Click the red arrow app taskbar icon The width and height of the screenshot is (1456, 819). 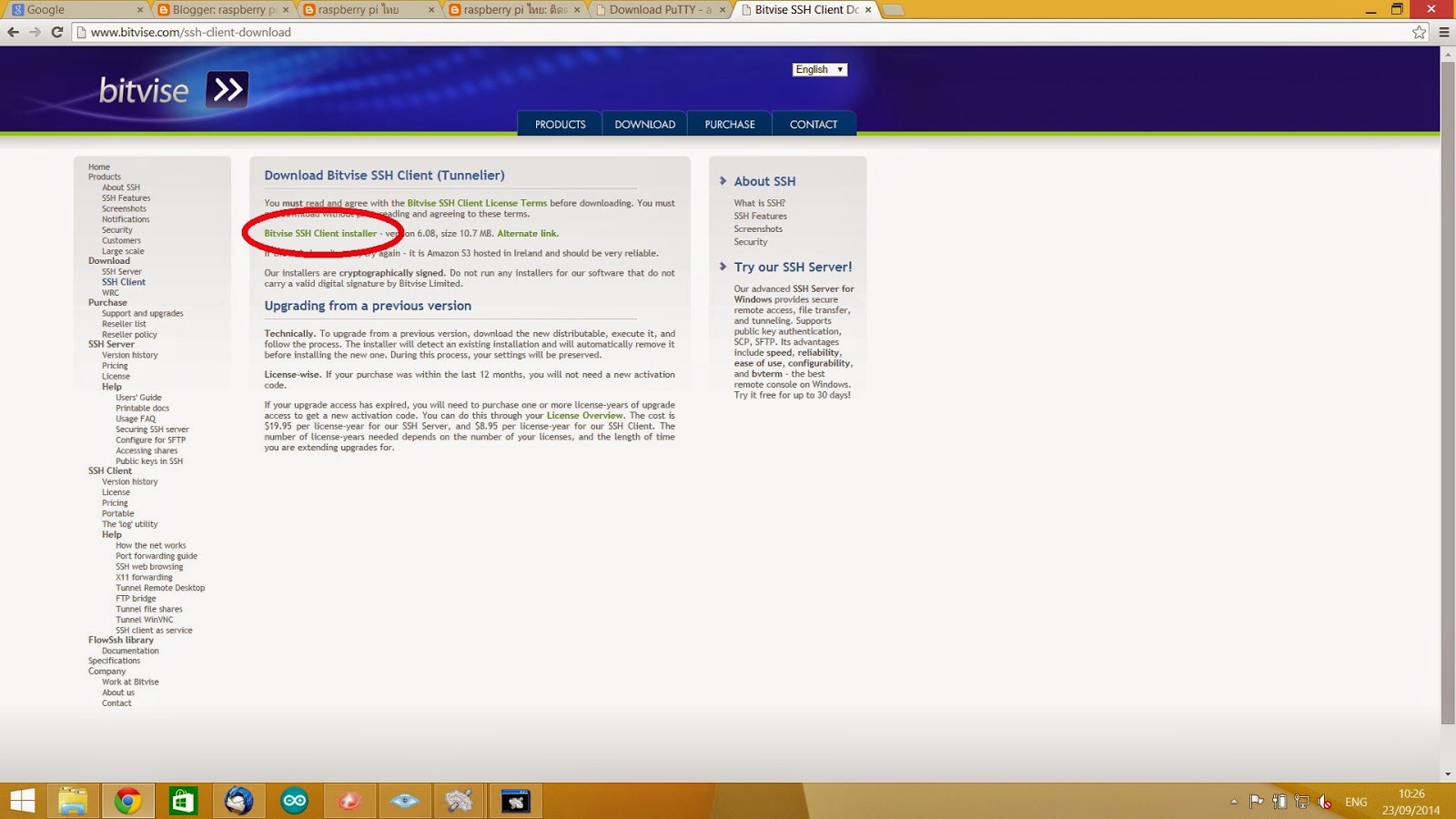coord(349,801)
